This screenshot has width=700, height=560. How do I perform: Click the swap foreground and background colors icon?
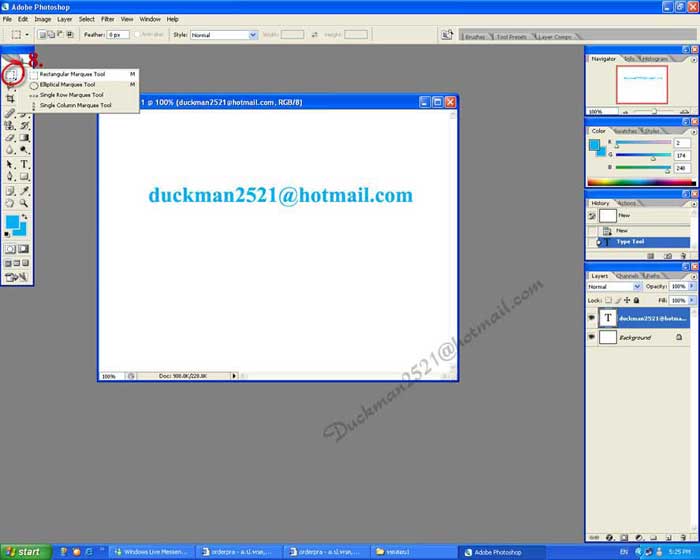25,217
